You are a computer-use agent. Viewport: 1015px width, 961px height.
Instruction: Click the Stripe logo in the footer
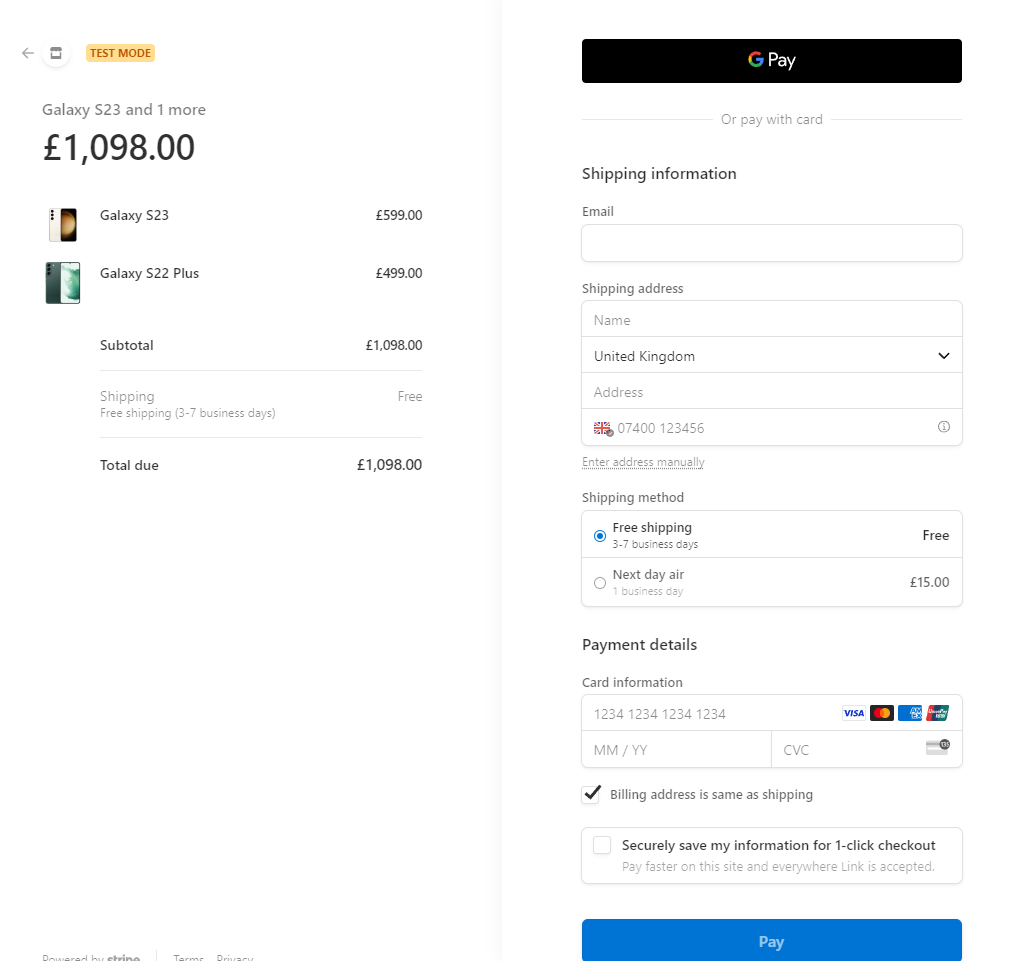click(x=124, y=957)
